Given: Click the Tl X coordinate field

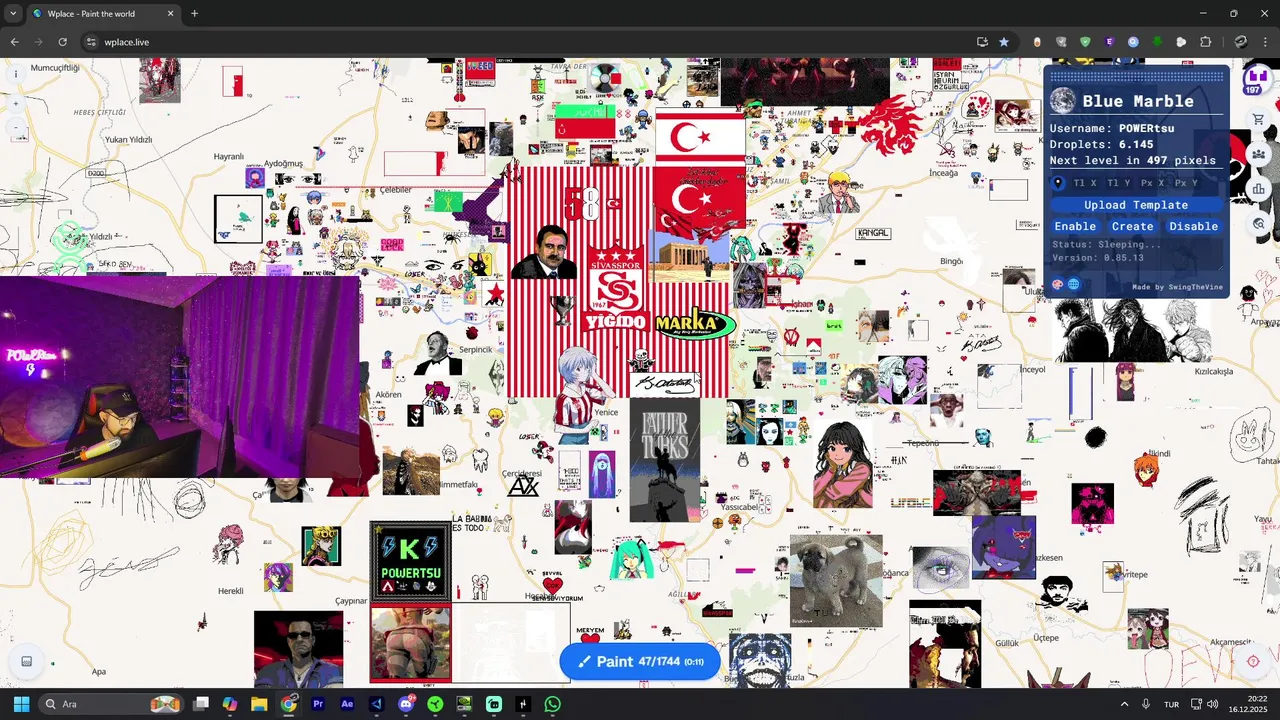Looking at the screenshot, I should pyautogui.click(x=1085, y=183).
